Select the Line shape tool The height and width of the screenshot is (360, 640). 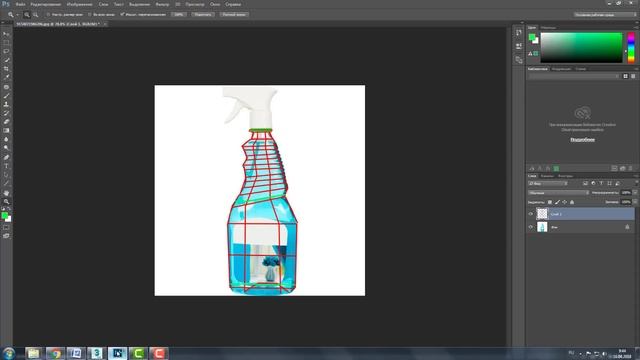click(6, 183)
